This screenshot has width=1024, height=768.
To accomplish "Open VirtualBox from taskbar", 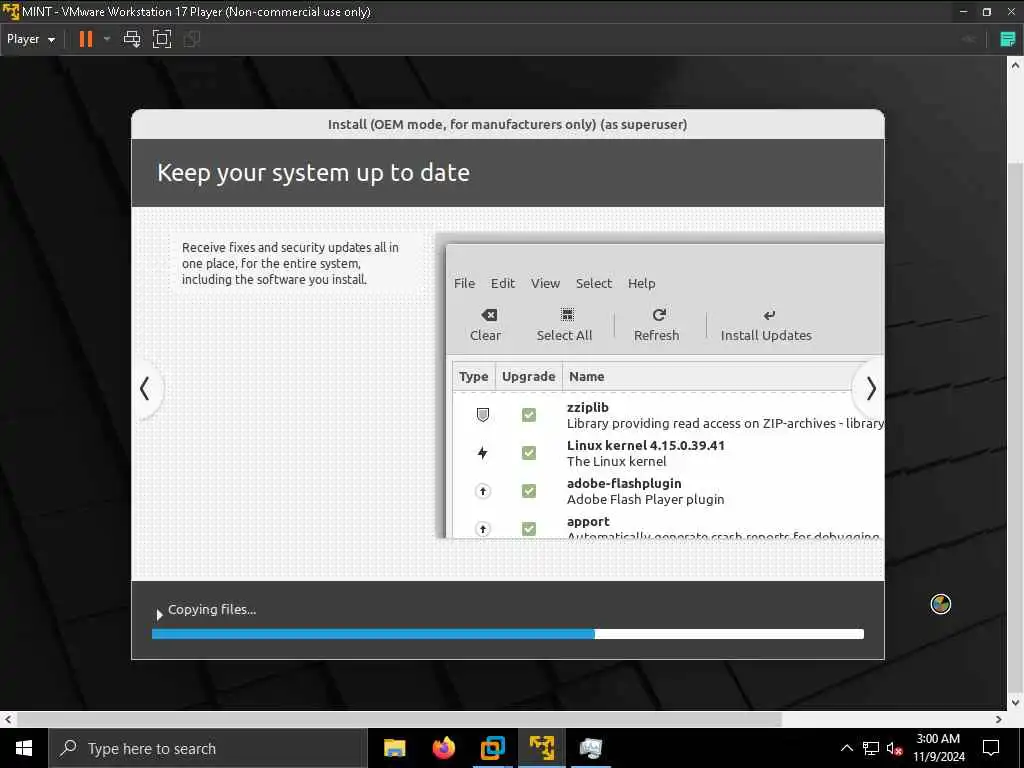I will [492, 748].
